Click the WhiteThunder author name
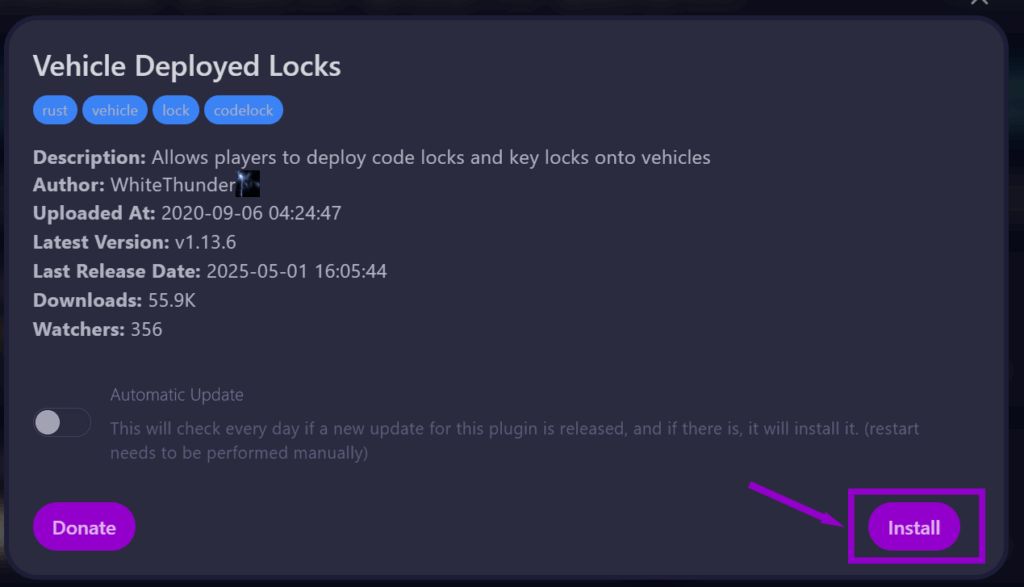This screenshot has width=1024, height=587. click(x=172, y=185)
